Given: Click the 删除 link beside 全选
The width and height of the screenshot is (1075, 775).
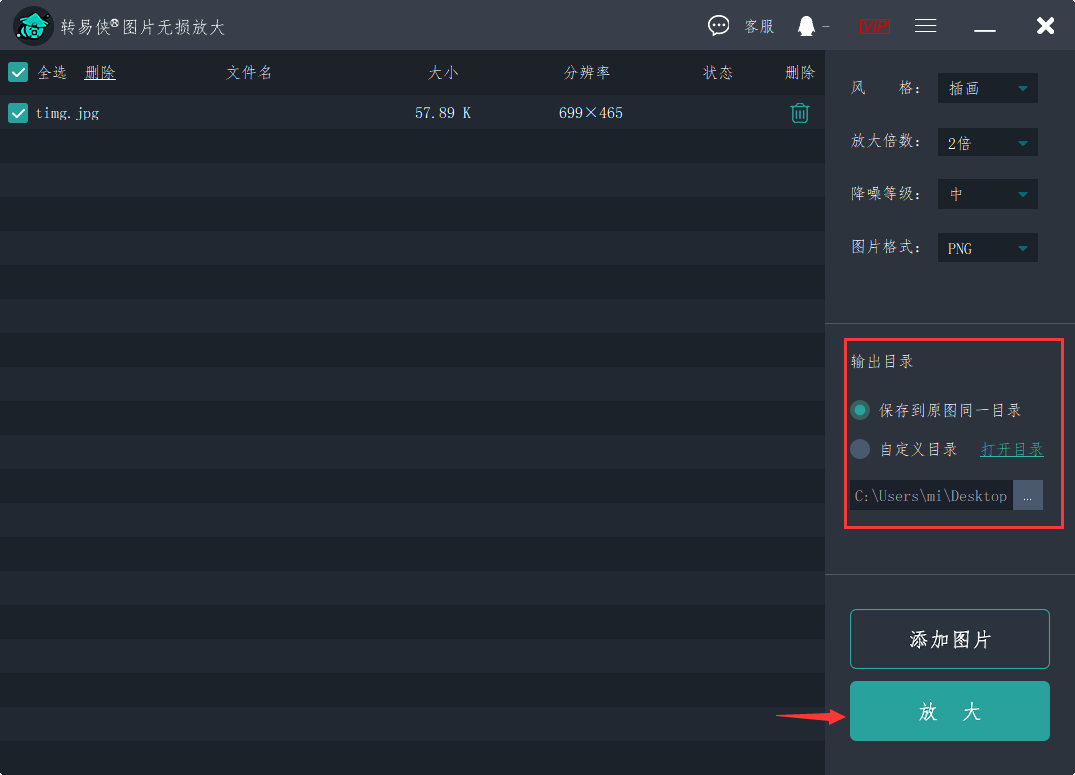Looking at the screenshot, I should pyautogui.click(x=100, y=72).
